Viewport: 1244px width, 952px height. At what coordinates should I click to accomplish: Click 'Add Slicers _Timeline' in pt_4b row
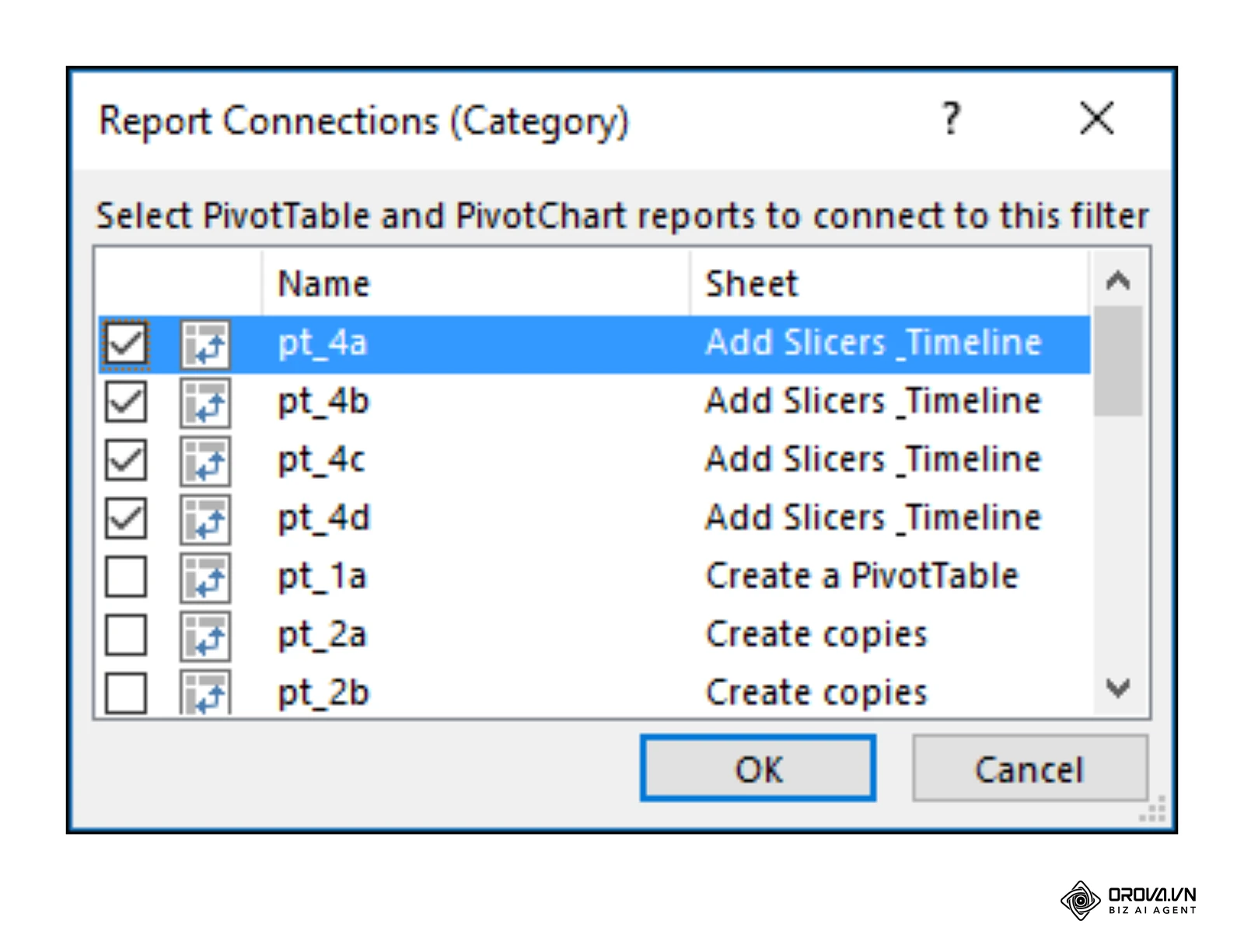pyautogui.click(x=873, y=401)
